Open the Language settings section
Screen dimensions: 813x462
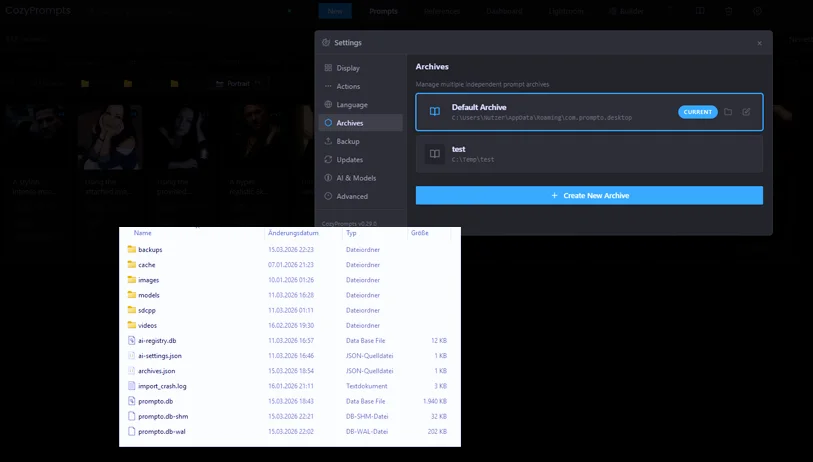click(x=360, y=105)
